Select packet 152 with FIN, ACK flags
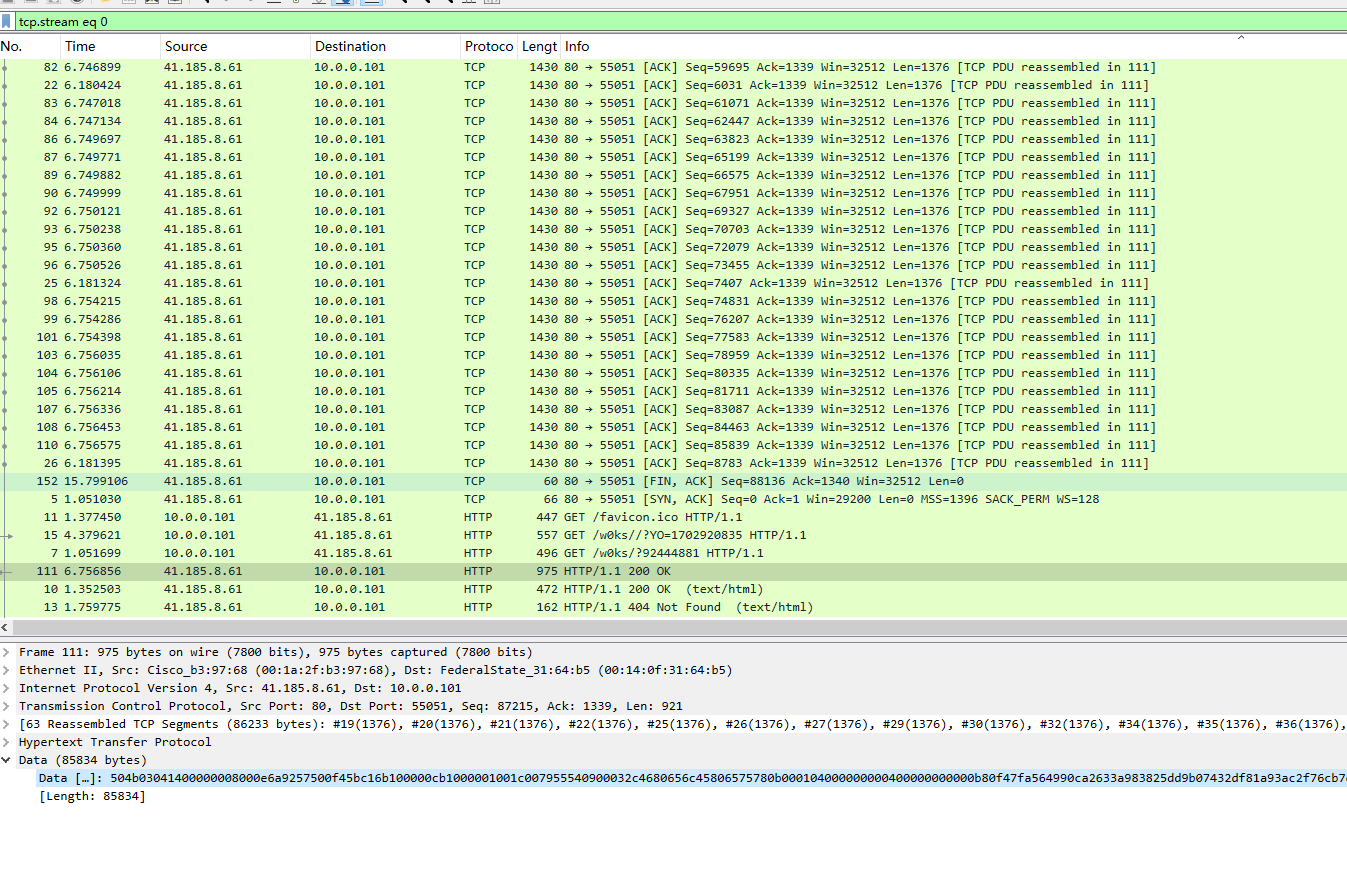 [600, 481]
